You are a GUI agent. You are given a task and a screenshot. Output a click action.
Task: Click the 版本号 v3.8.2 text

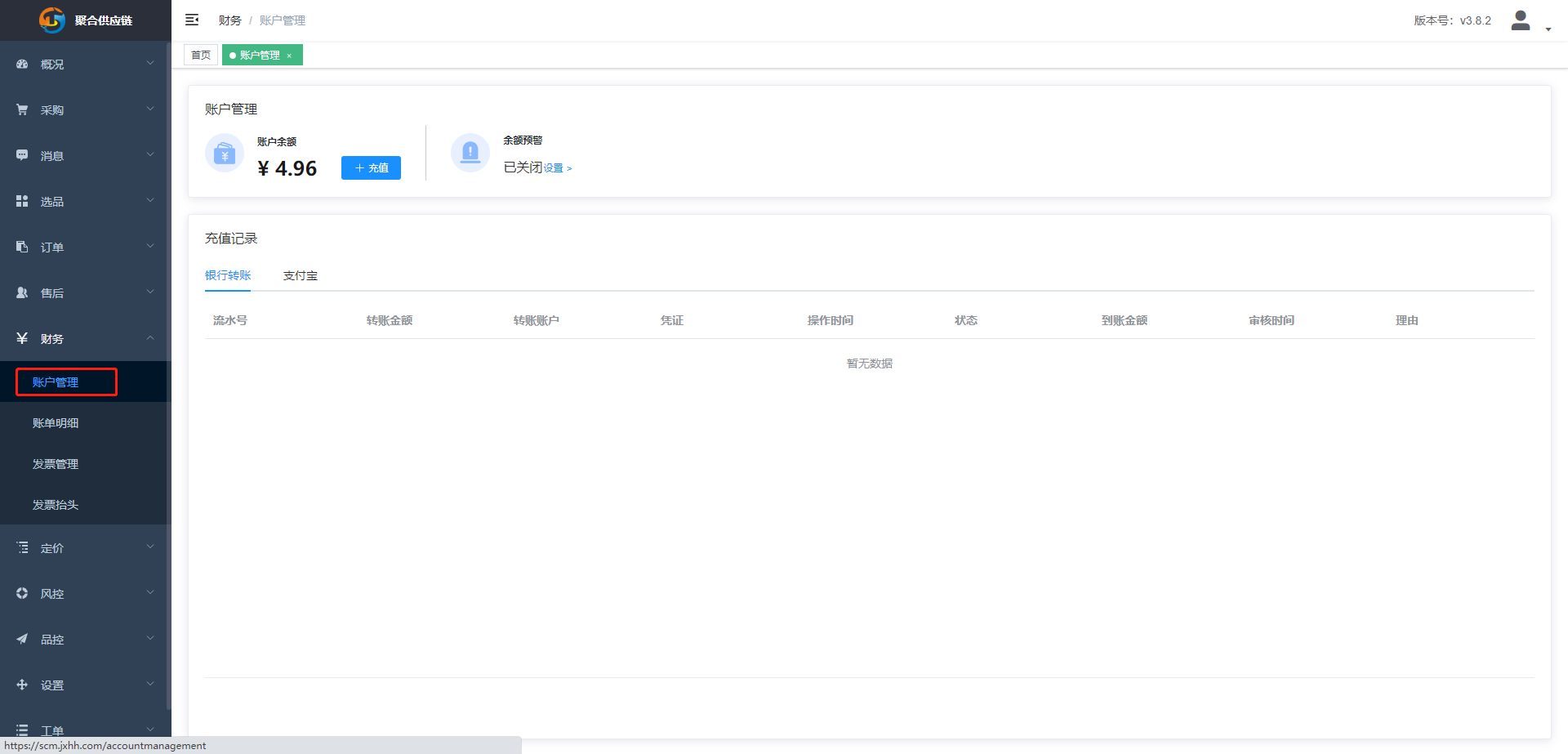click(1453, 20)
